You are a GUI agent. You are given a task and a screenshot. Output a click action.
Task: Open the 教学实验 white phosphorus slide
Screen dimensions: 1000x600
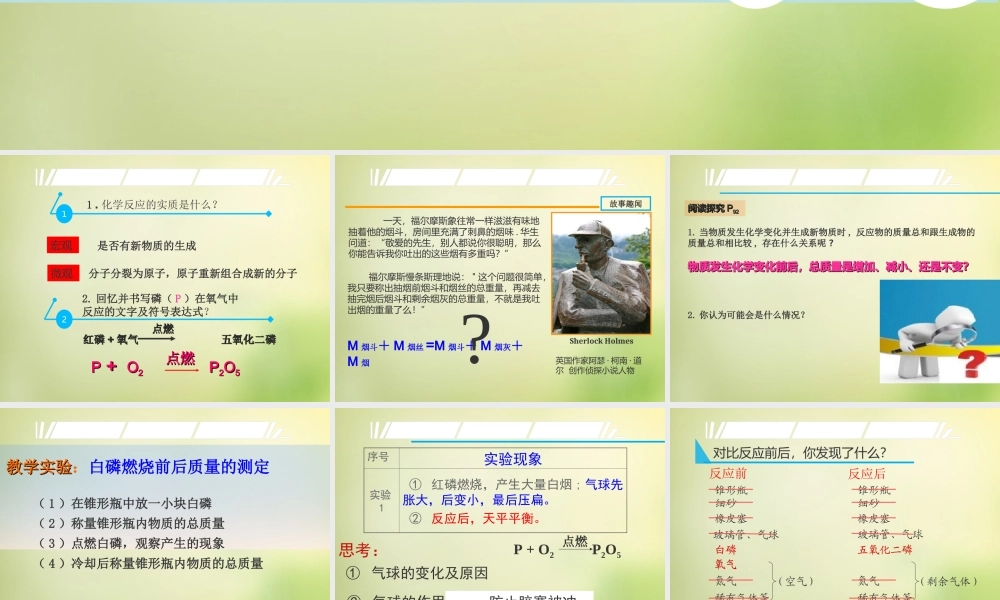(x=167, y=500)
